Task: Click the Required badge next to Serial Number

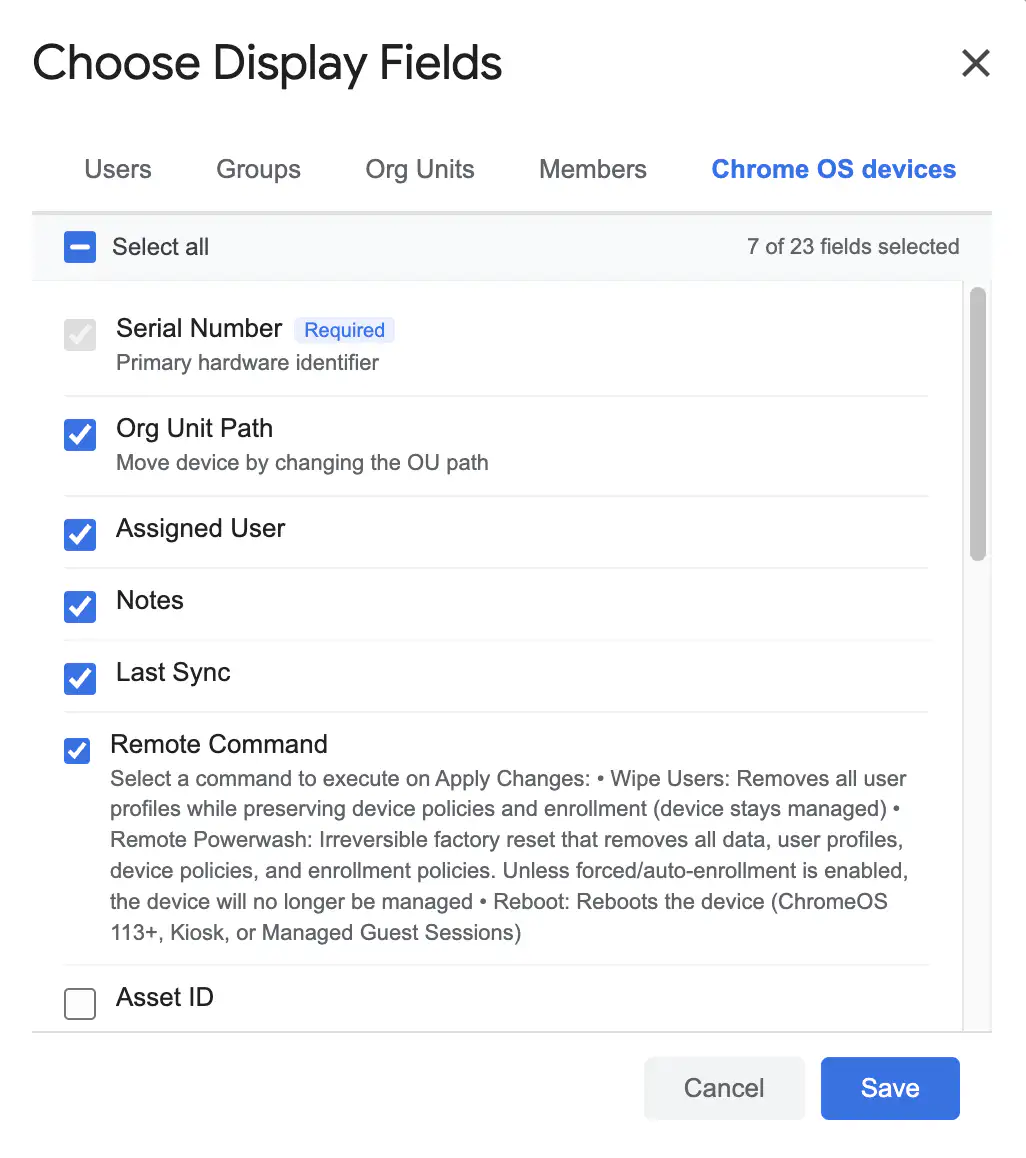Action: point(344,330)
